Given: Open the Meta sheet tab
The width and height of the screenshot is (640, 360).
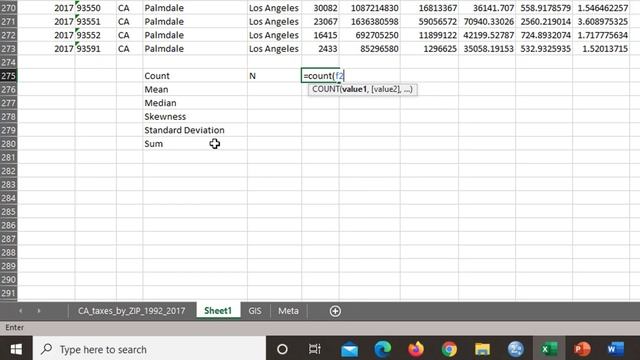Looking at the screenshot, I should click(x=288, y=311).
